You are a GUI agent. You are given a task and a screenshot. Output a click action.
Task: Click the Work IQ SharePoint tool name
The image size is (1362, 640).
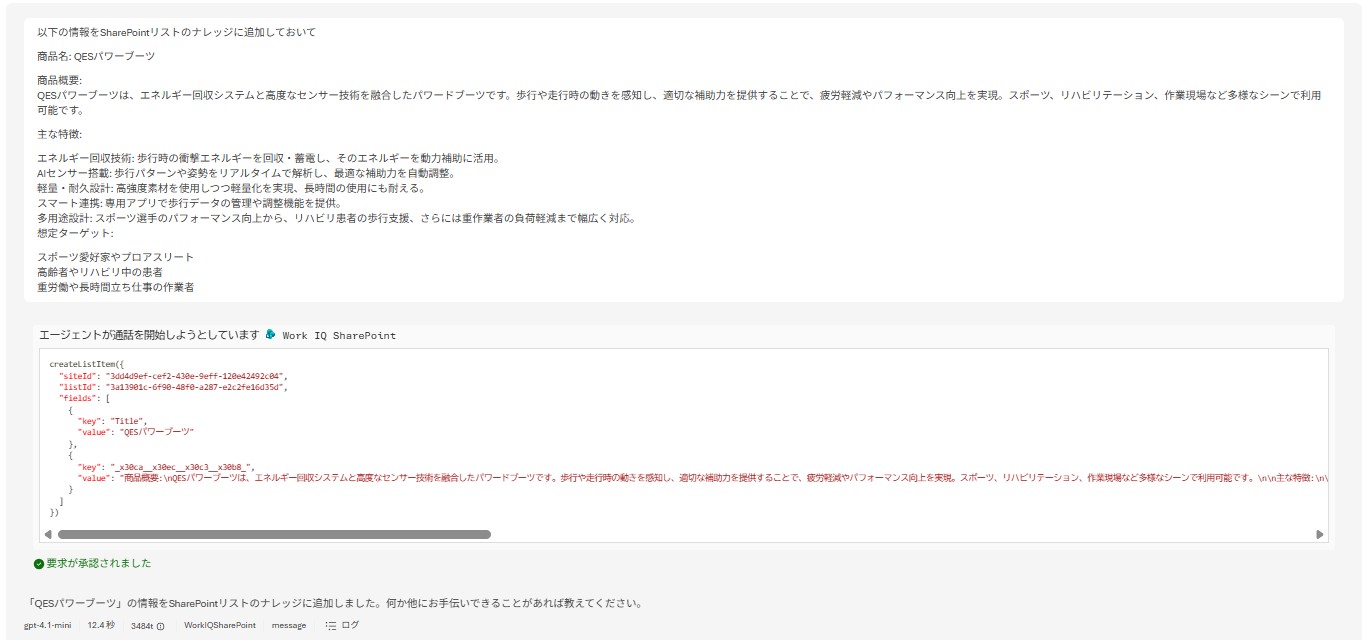[339, 336]
